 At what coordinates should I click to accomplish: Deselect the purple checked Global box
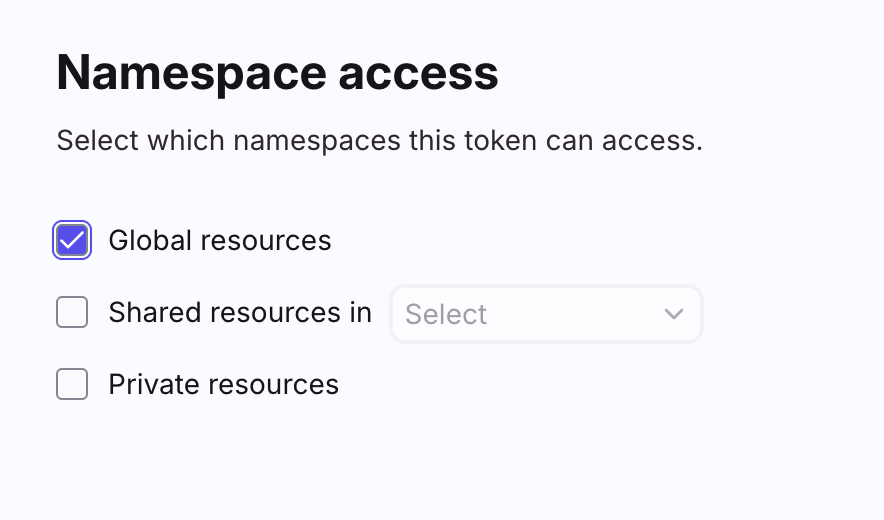tap(72, 241)
